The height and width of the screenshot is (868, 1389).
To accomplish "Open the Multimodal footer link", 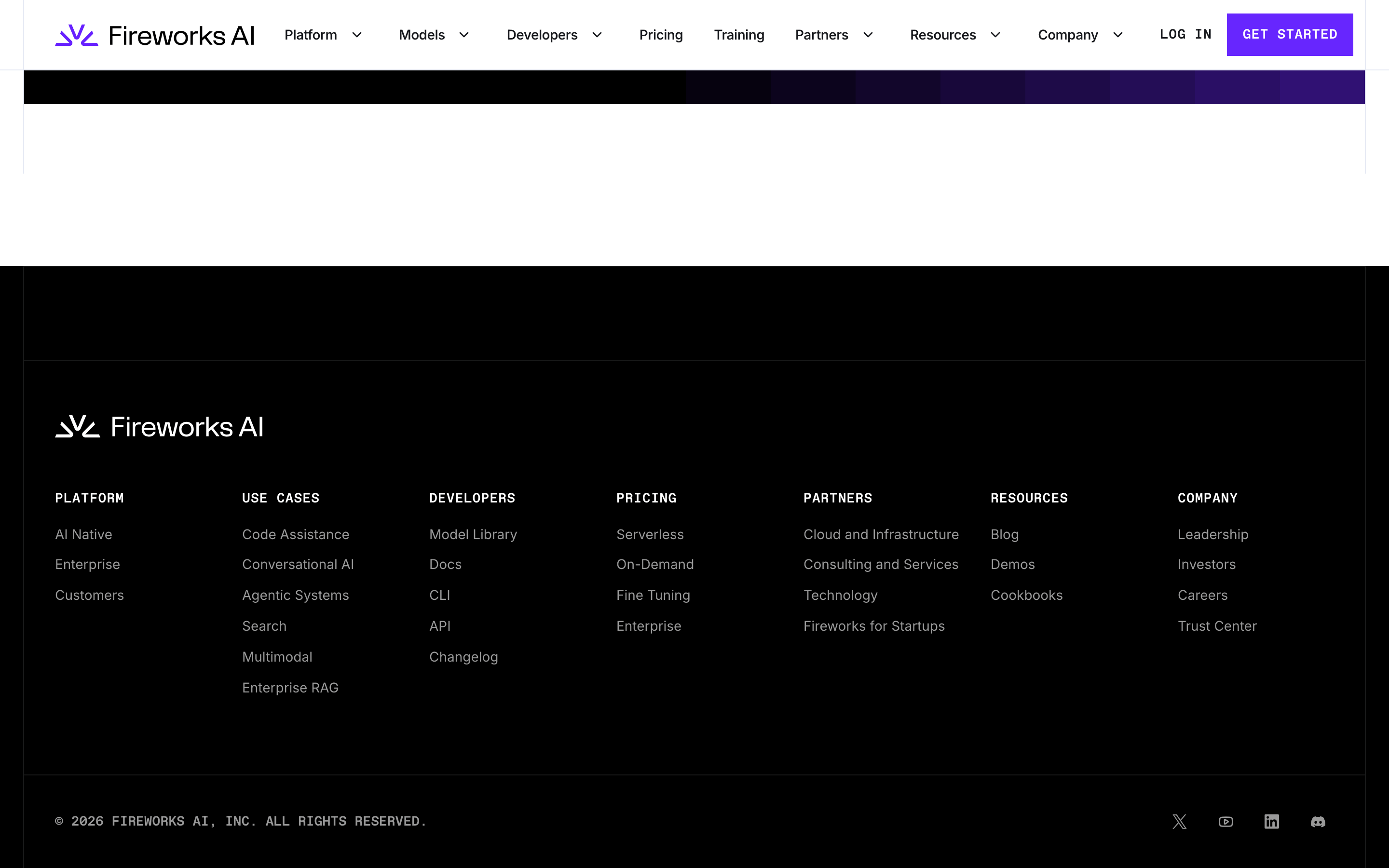I will (x=277, y=657).
